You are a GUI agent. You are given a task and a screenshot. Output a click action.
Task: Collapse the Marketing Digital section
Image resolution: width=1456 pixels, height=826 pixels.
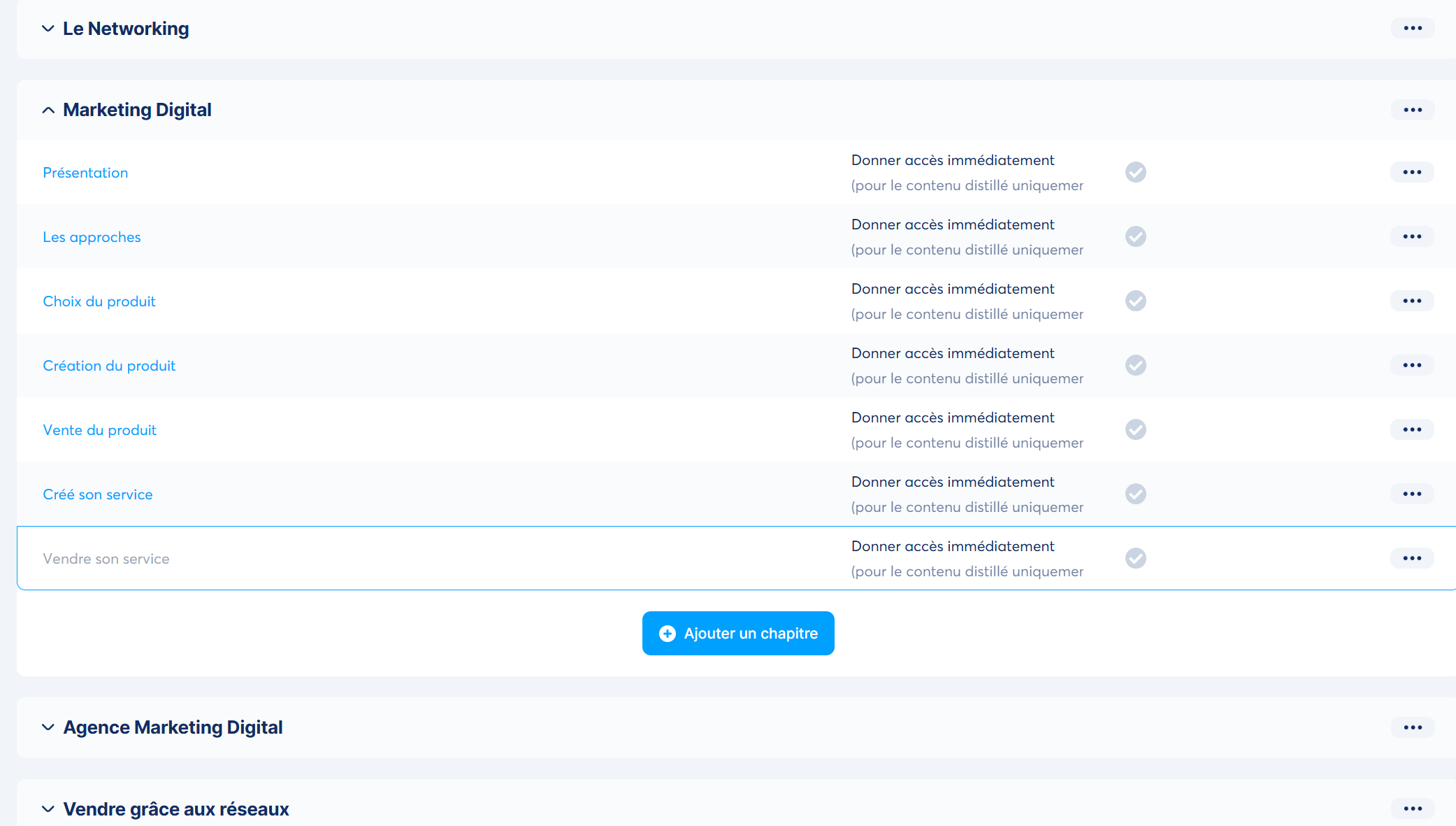(x=48, y=110)
